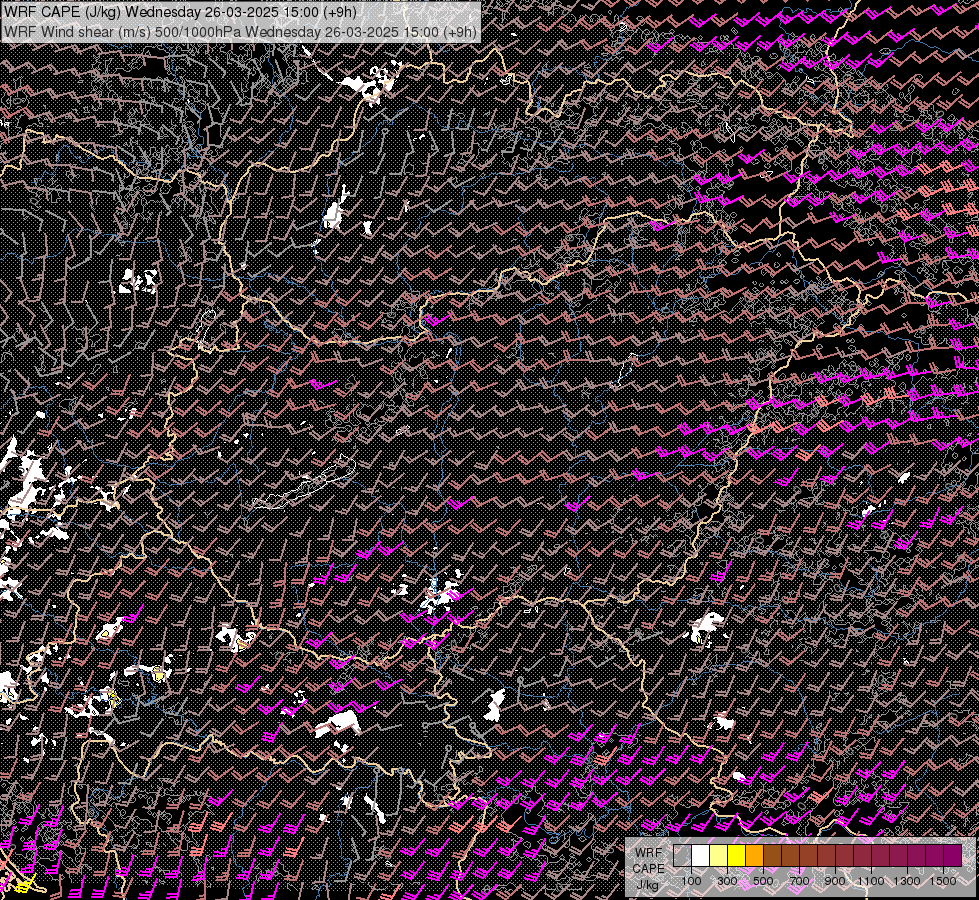Click the rightmost purple legend swatch
979x900 pixels.
tap(953, 856)
